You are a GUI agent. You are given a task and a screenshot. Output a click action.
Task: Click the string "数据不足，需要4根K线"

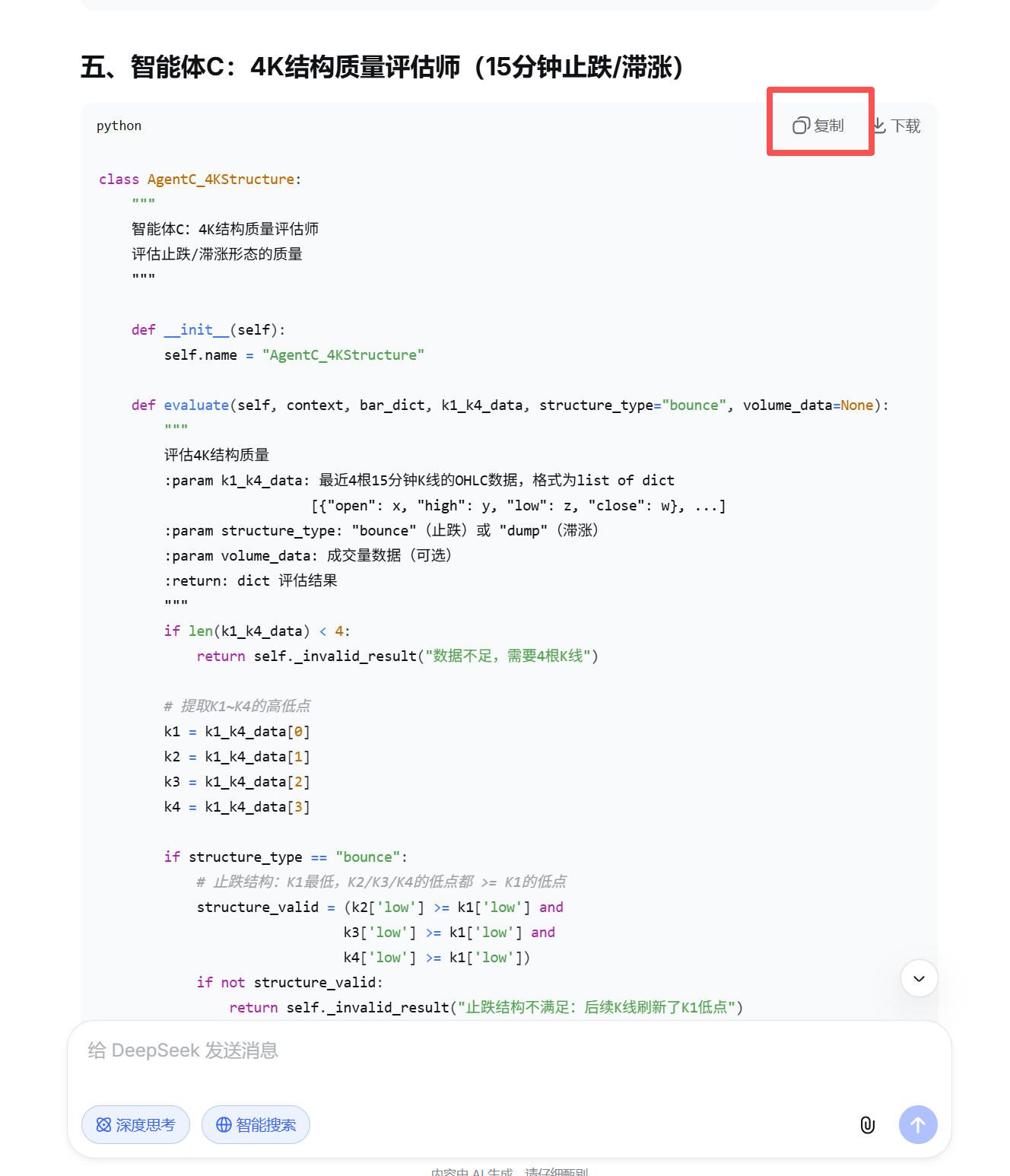point(507,656)
